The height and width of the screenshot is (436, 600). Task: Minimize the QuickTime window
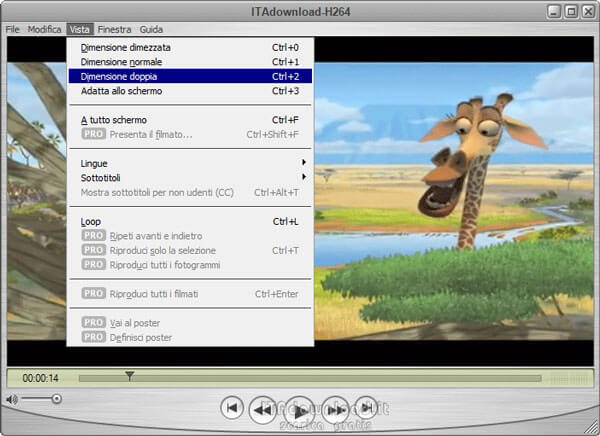coord(554,11)
